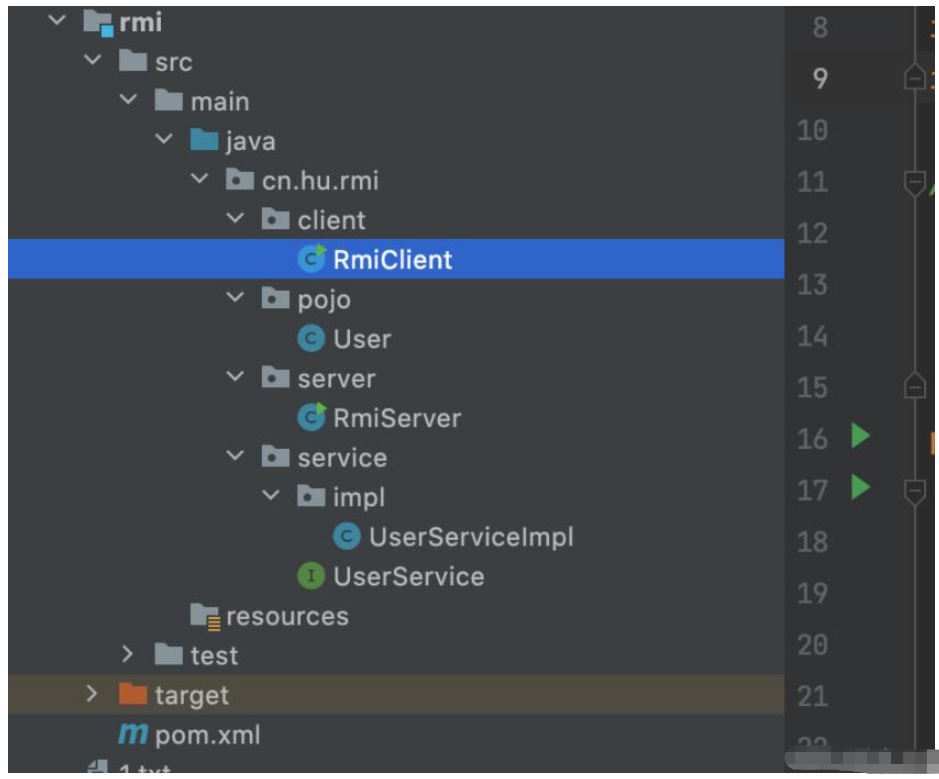The height and width of the screenshot is (779, 939).
Task: Click the impl package icon
Action: [311, 496]
